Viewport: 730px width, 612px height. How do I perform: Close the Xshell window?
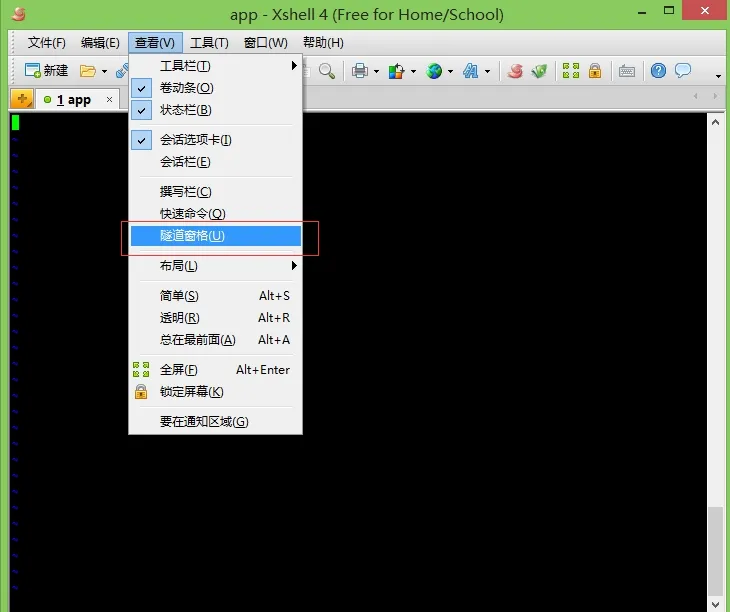click(x=705, y=10)
